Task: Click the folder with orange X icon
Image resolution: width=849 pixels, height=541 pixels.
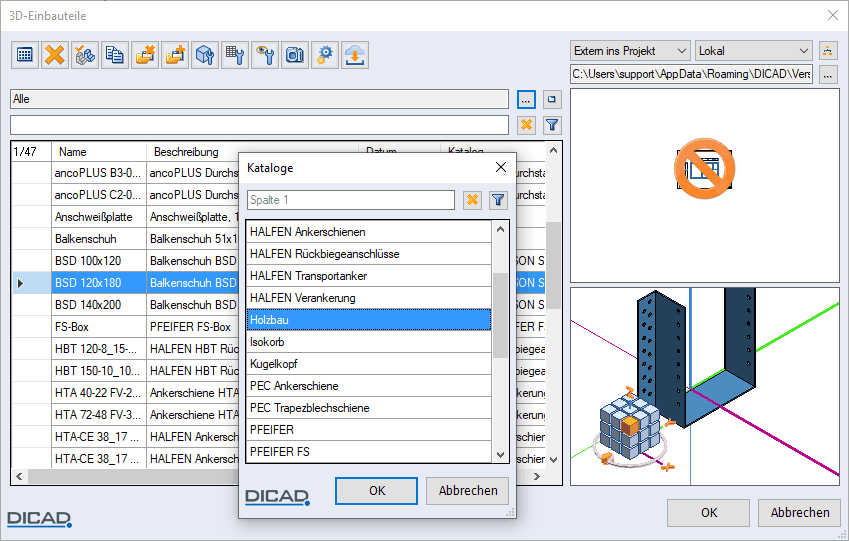Action: coord(145,55)
